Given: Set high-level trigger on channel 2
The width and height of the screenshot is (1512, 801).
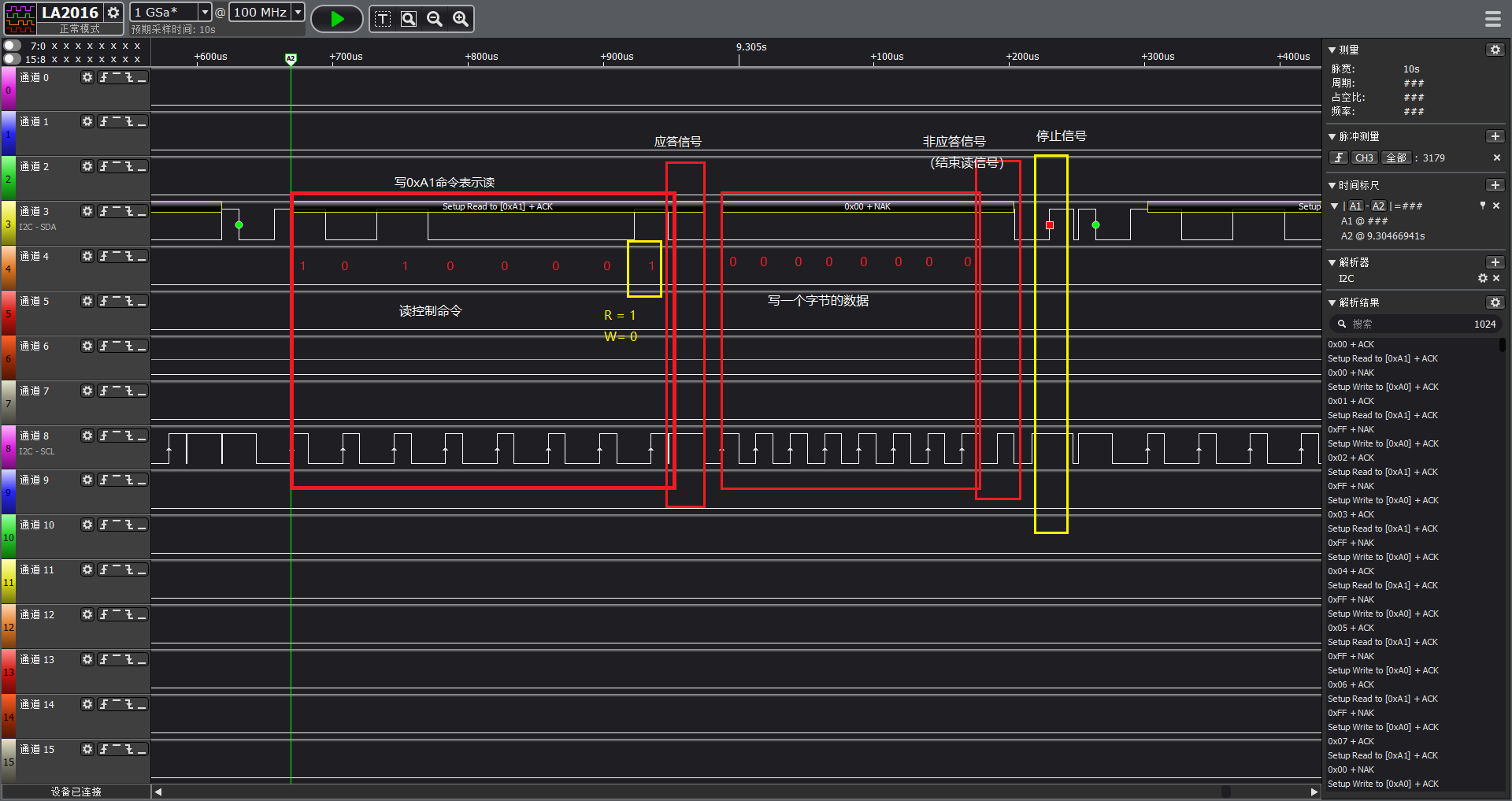Looking at the screenshot, I should coord(117,167).
